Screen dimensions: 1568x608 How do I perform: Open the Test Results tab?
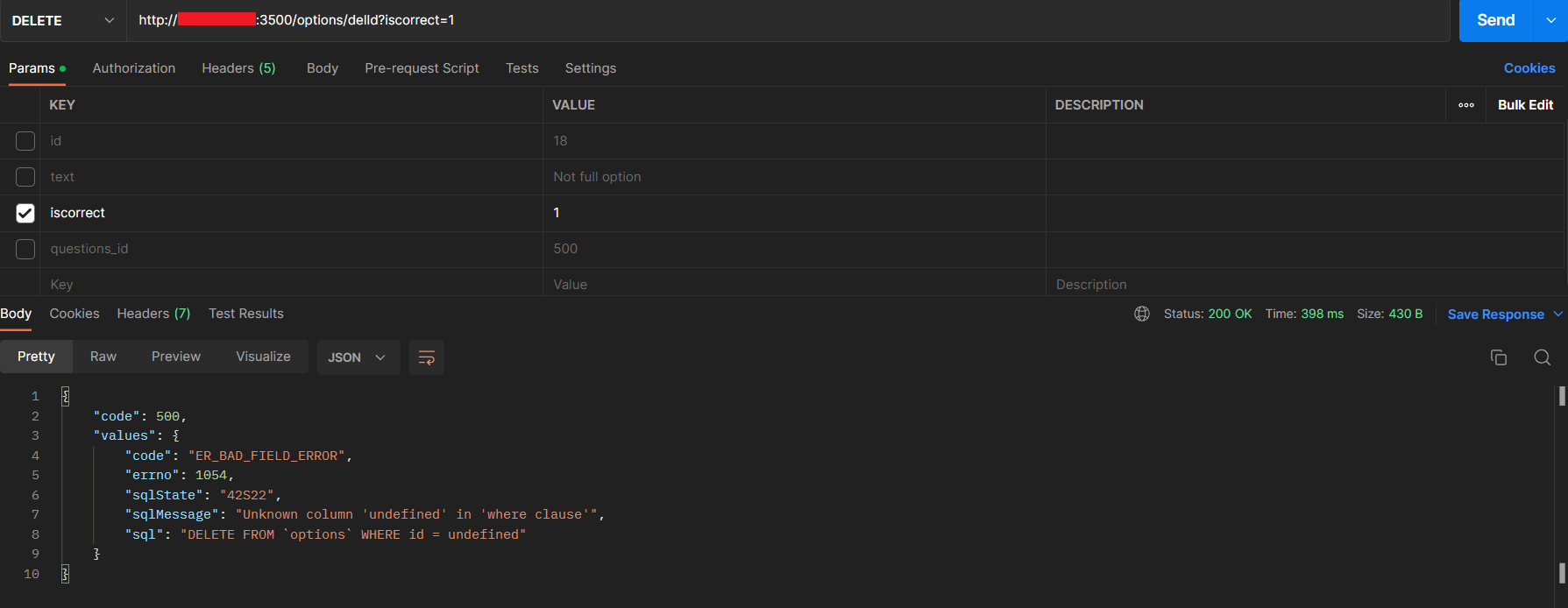pyautogui.click(x=246, y=314)
